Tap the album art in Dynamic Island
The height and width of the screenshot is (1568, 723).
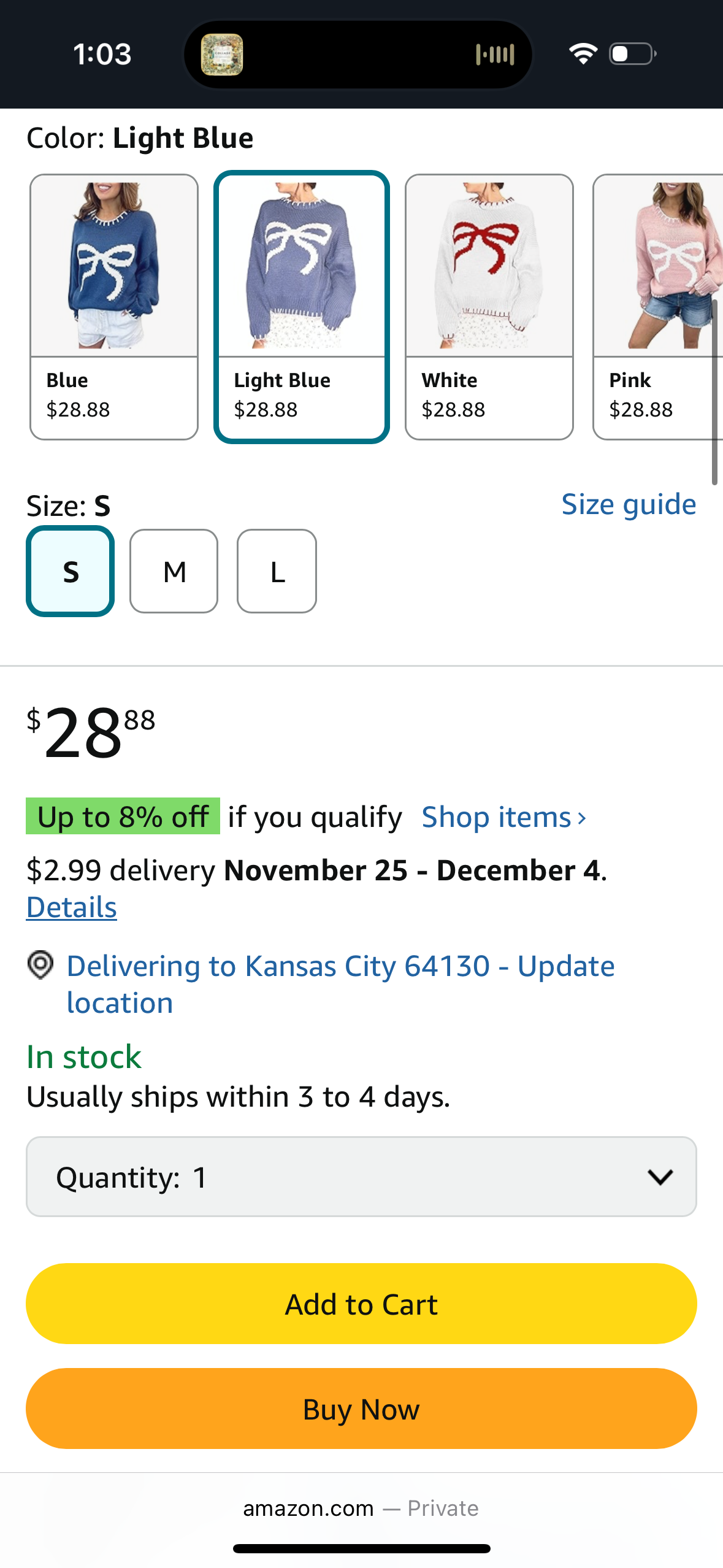click(222, 55)
